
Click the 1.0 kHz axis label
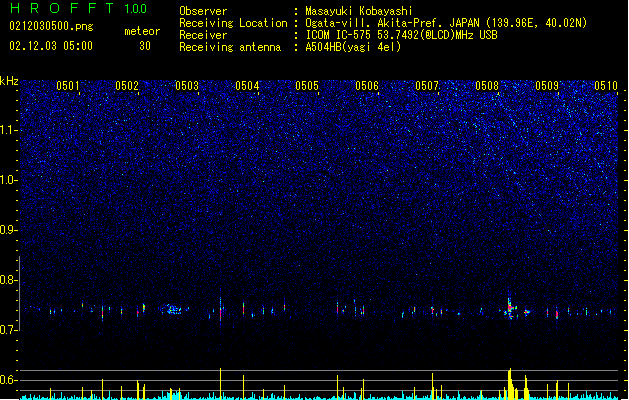pyautogui.click(x=8, y=180)
